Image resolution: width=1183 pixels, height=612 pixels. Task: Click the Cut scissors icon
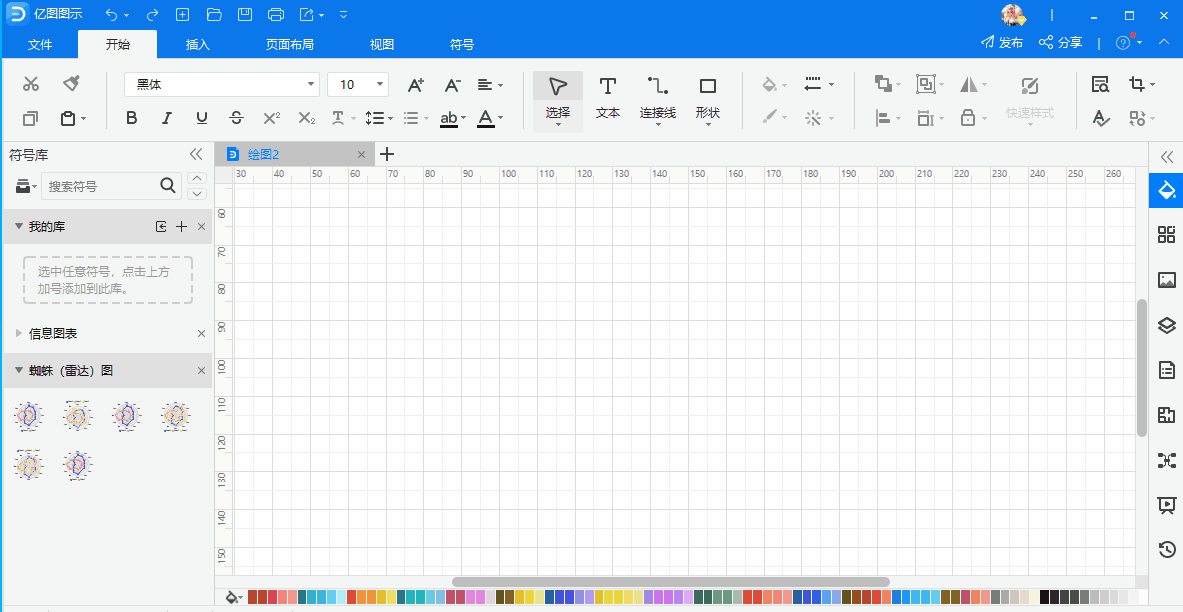31,84
